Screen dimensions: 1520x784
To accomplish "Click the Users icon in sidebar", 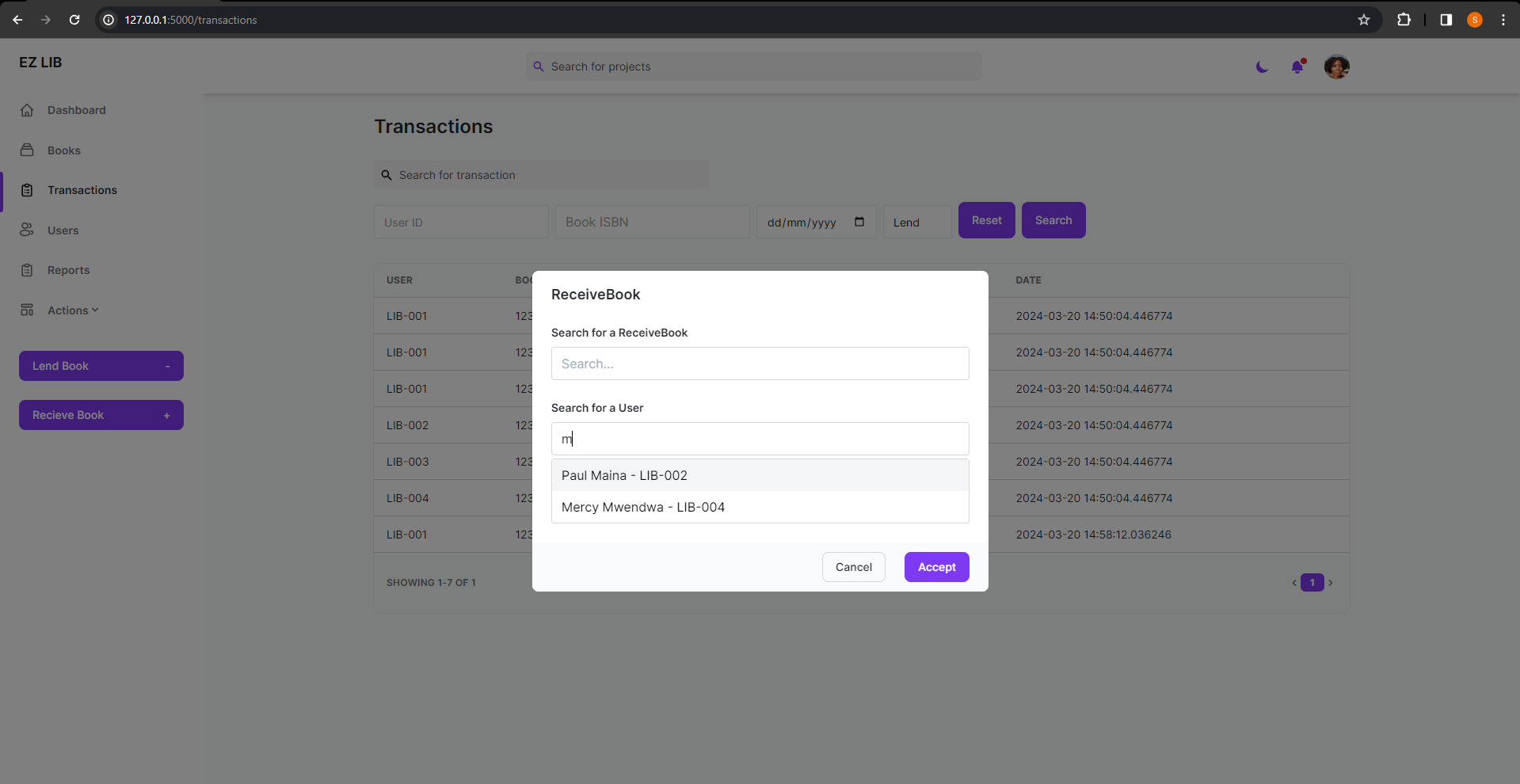I will pos(27,230).
